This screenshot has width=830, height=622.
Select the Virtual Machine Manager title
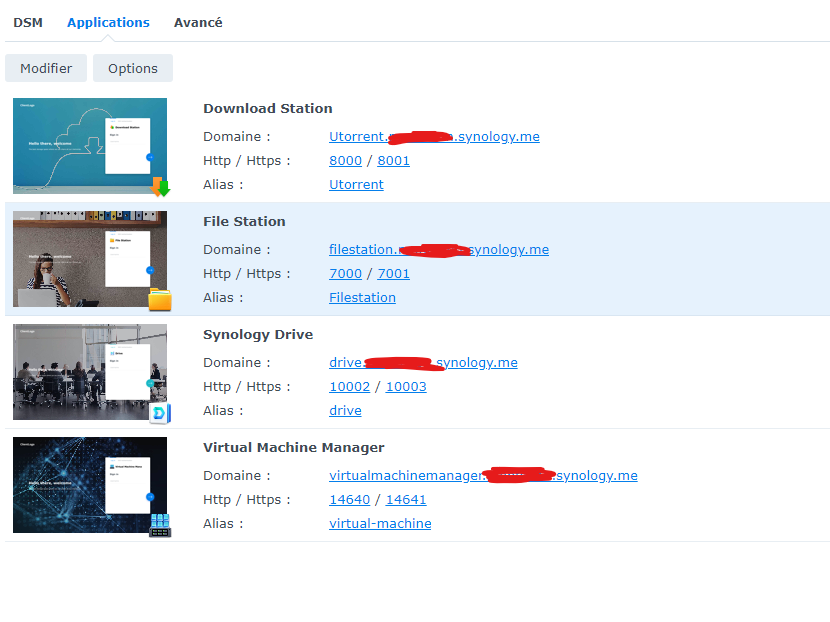pos(293,447)
